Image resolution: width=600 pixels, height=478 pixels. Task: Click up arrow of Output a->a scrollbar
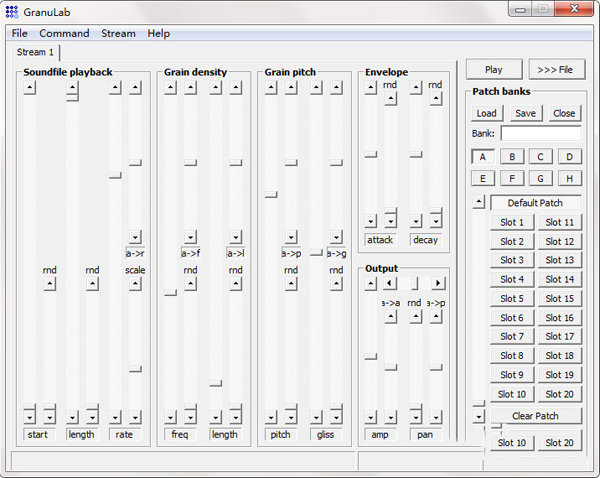click(390, 316)
